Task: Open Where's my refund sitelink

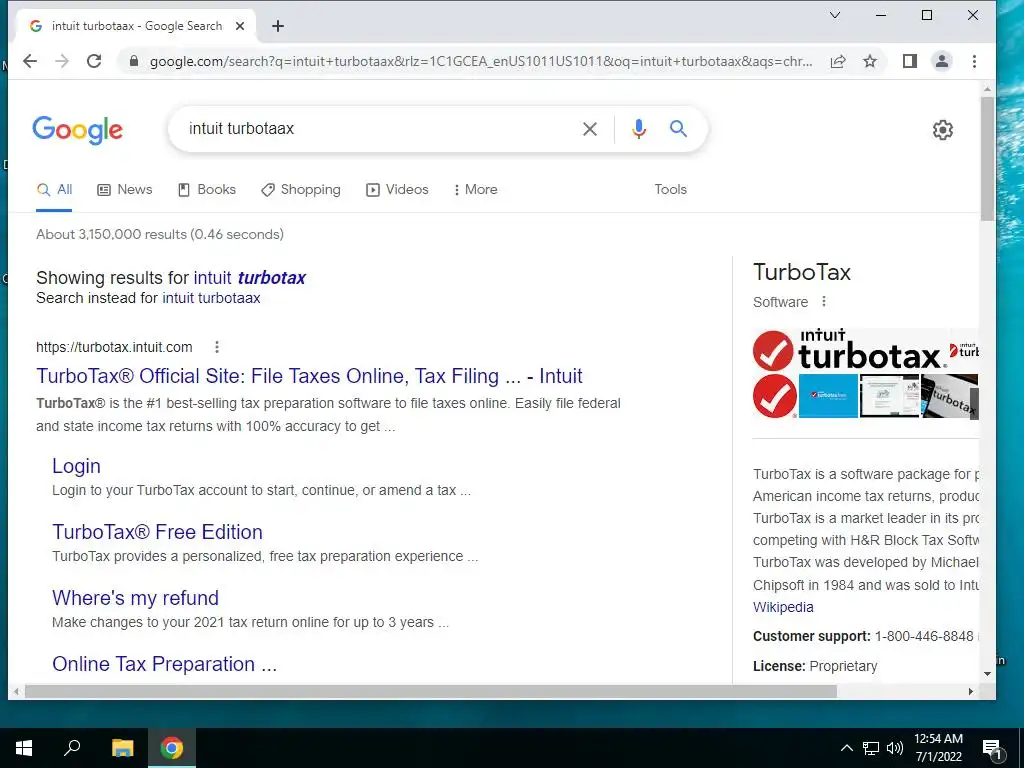Action: [x=135, y=598]
